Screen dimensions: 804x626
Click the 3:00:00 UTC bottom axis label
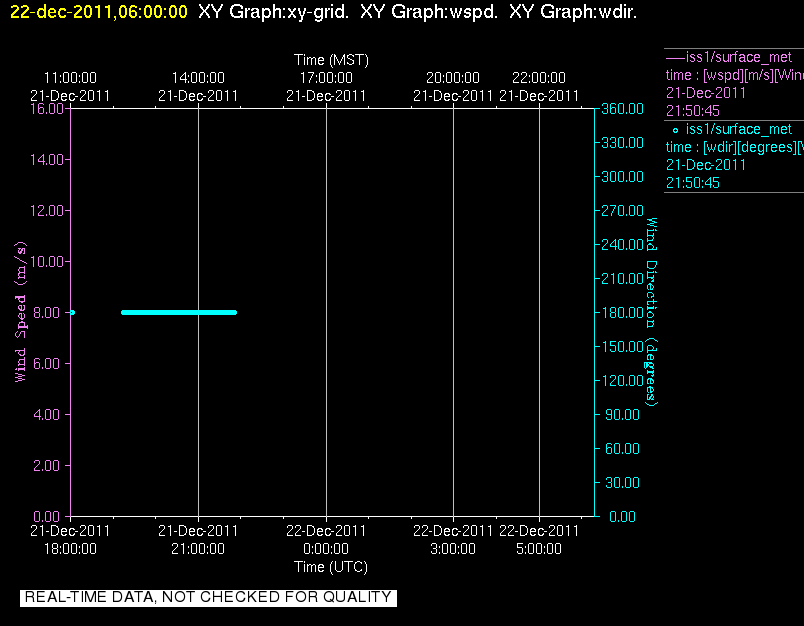453,549
